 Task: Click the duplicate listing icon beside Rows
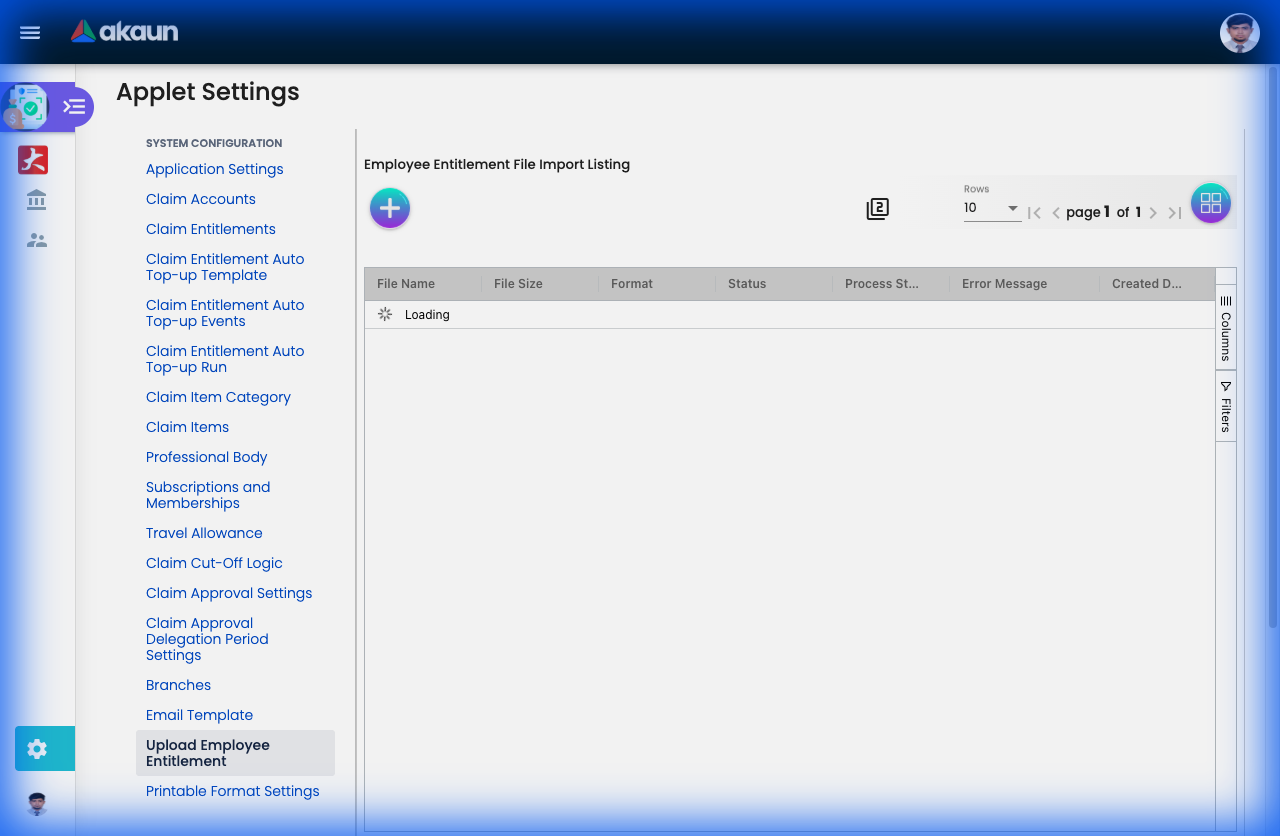877,208
